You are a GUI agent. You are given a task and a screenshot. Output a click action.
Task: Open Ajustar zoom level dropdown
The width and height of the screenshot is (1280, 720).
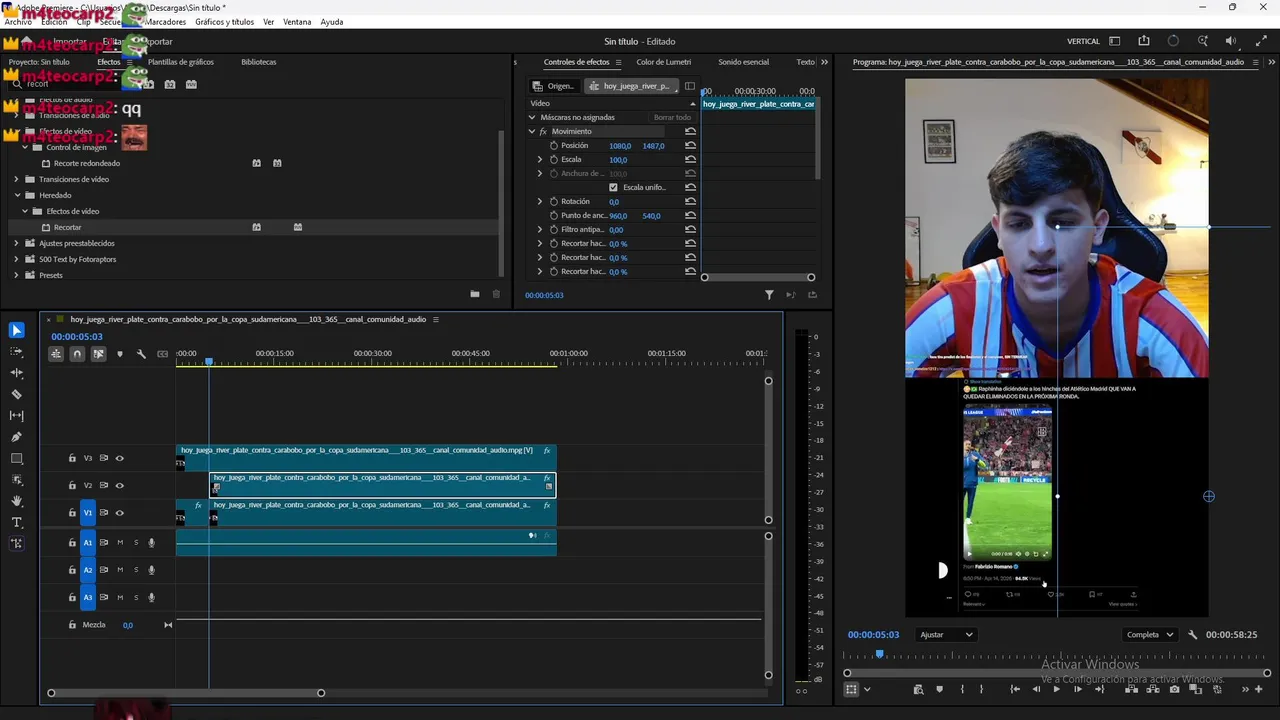tap(946, 635)
